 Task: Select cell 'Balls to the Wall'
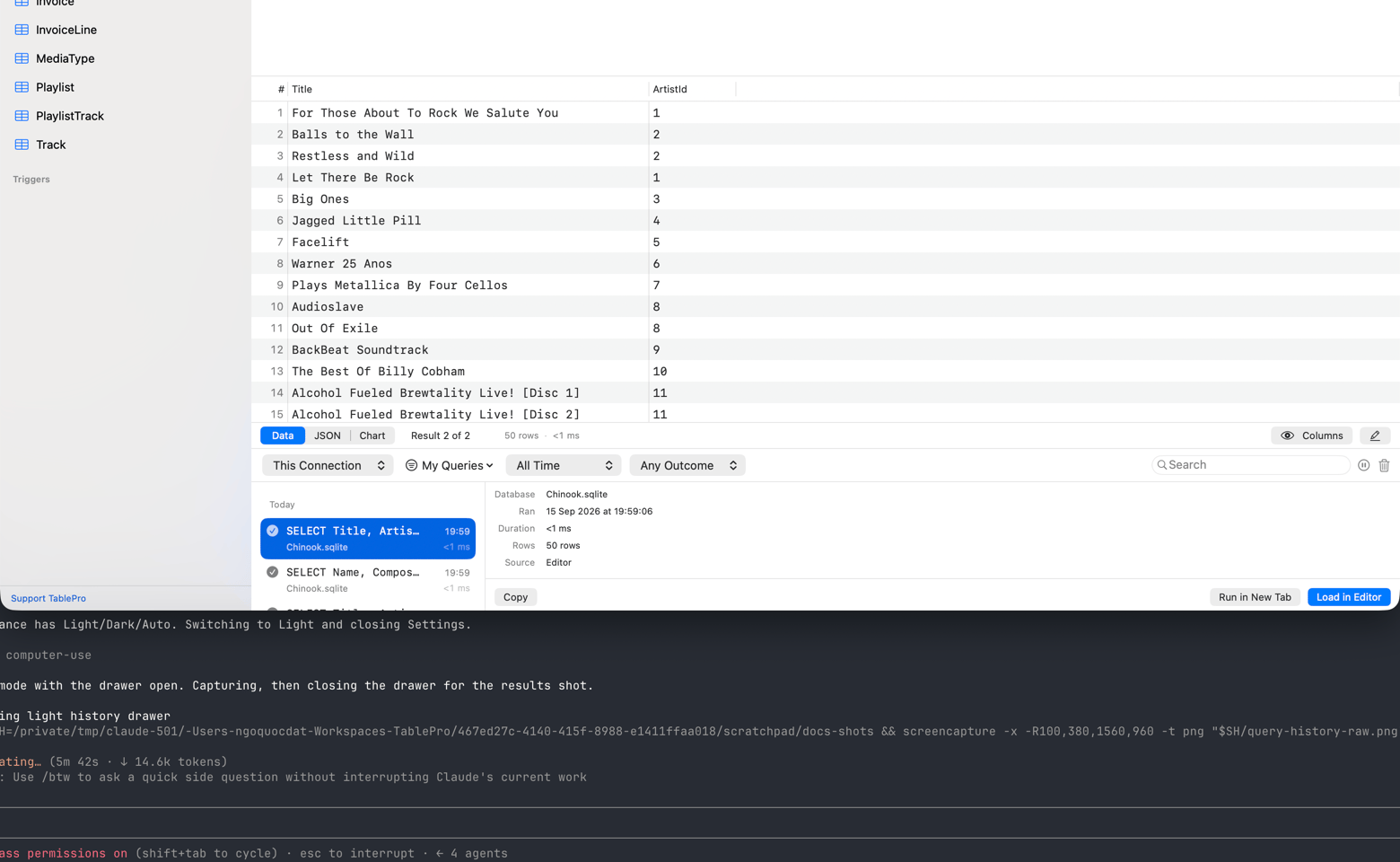pos(468,135)
